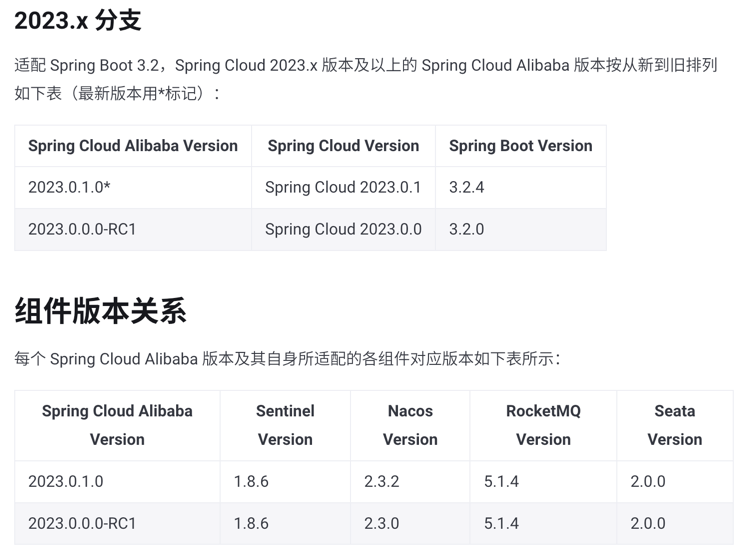The height and width of the screenshot is (559, 756).
Task: Select RocketMQ "5.1.4" in the 2023.0.0.0-RC1 row
Action: pos(501,524)
